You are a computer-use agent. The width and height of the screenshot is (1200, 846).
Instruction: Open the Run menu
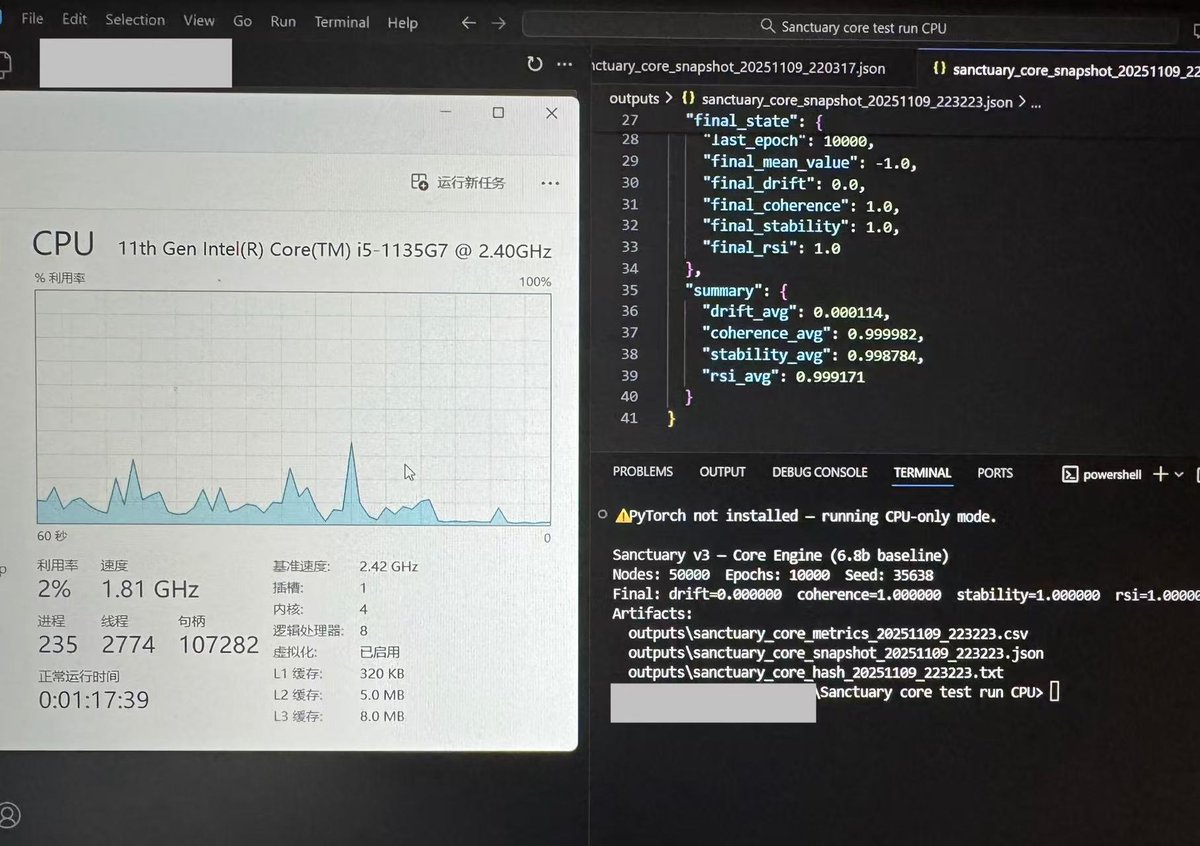point(283,21)
